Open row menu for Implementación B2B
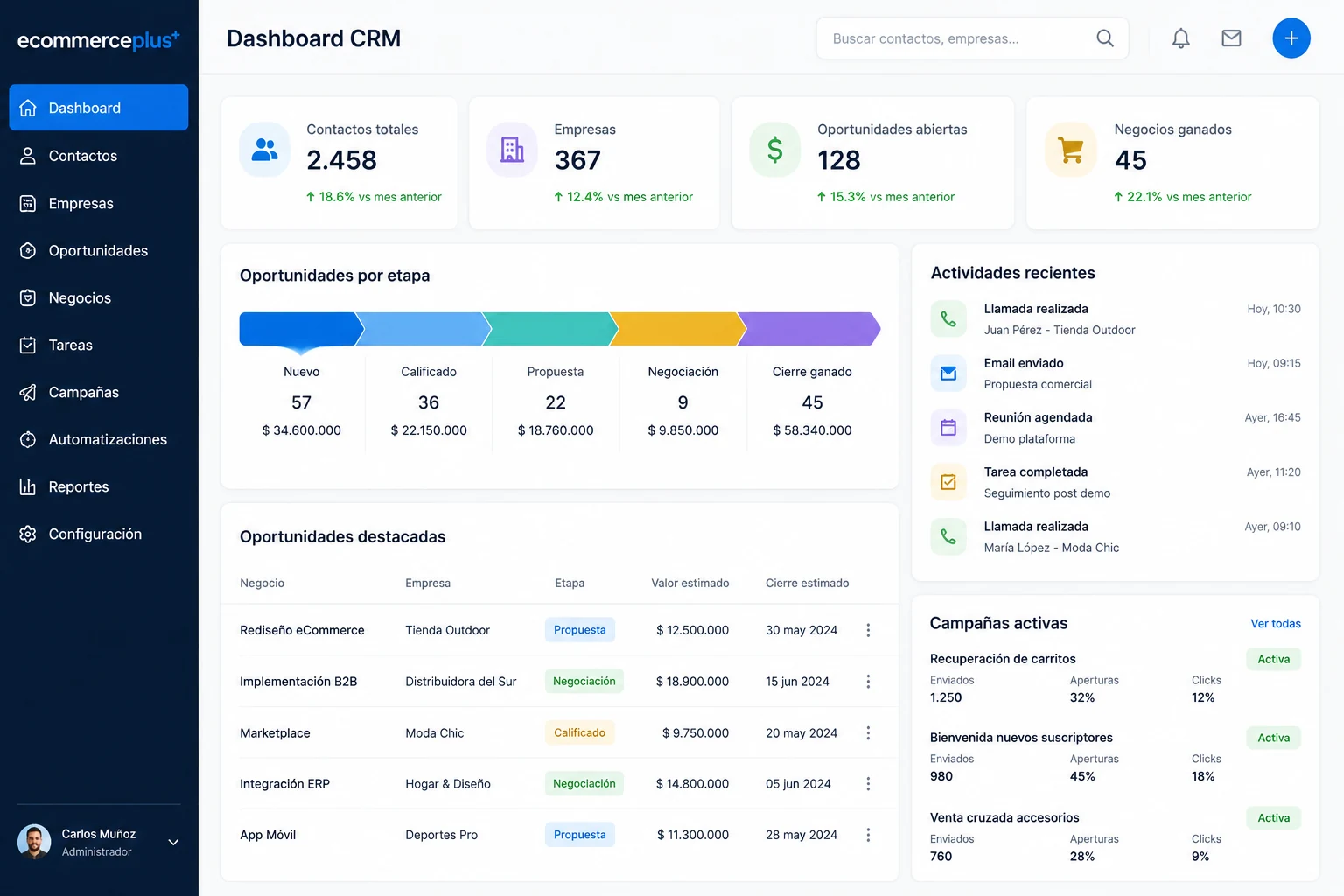This screenshot has width=1344, height=896. coord(868,682)
